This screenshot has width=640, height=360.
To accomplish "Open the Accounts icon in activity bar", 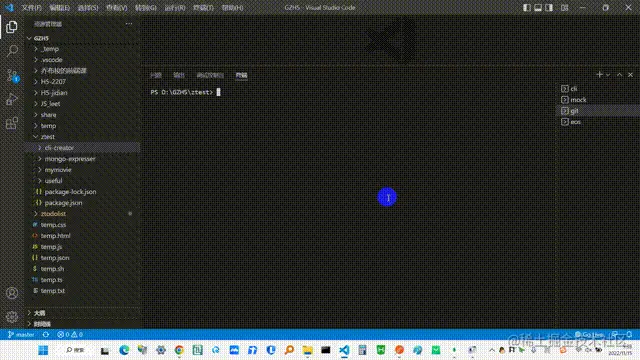I will (12, 293).
